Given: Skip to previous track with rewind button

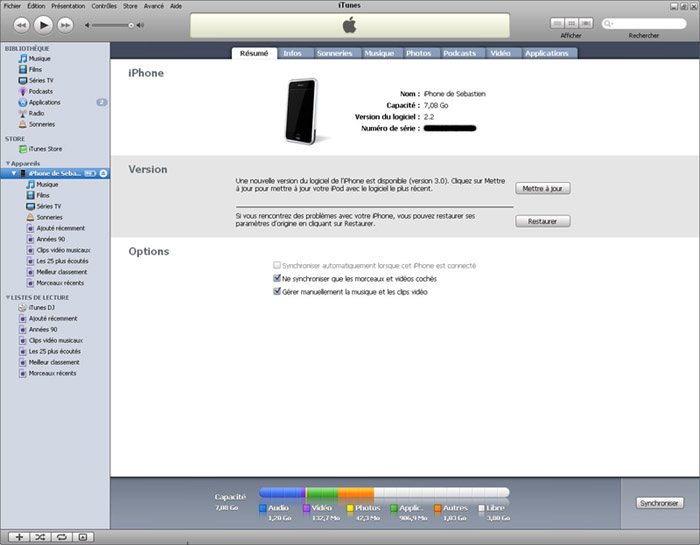Looking at the screenshot, I should [x=21, y=25].
